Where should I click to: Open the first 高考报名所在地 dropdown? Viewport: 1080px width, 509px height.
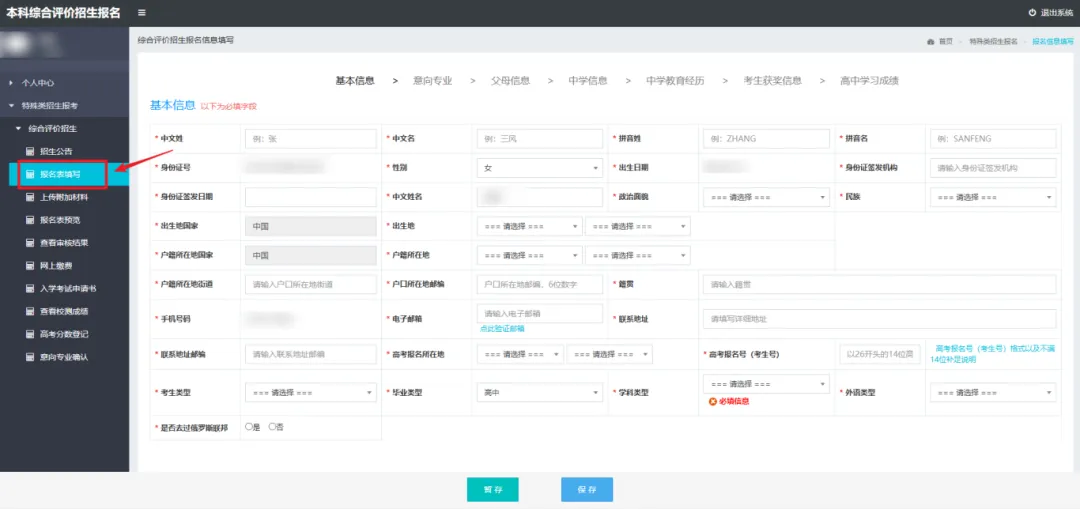coord(521,354)
